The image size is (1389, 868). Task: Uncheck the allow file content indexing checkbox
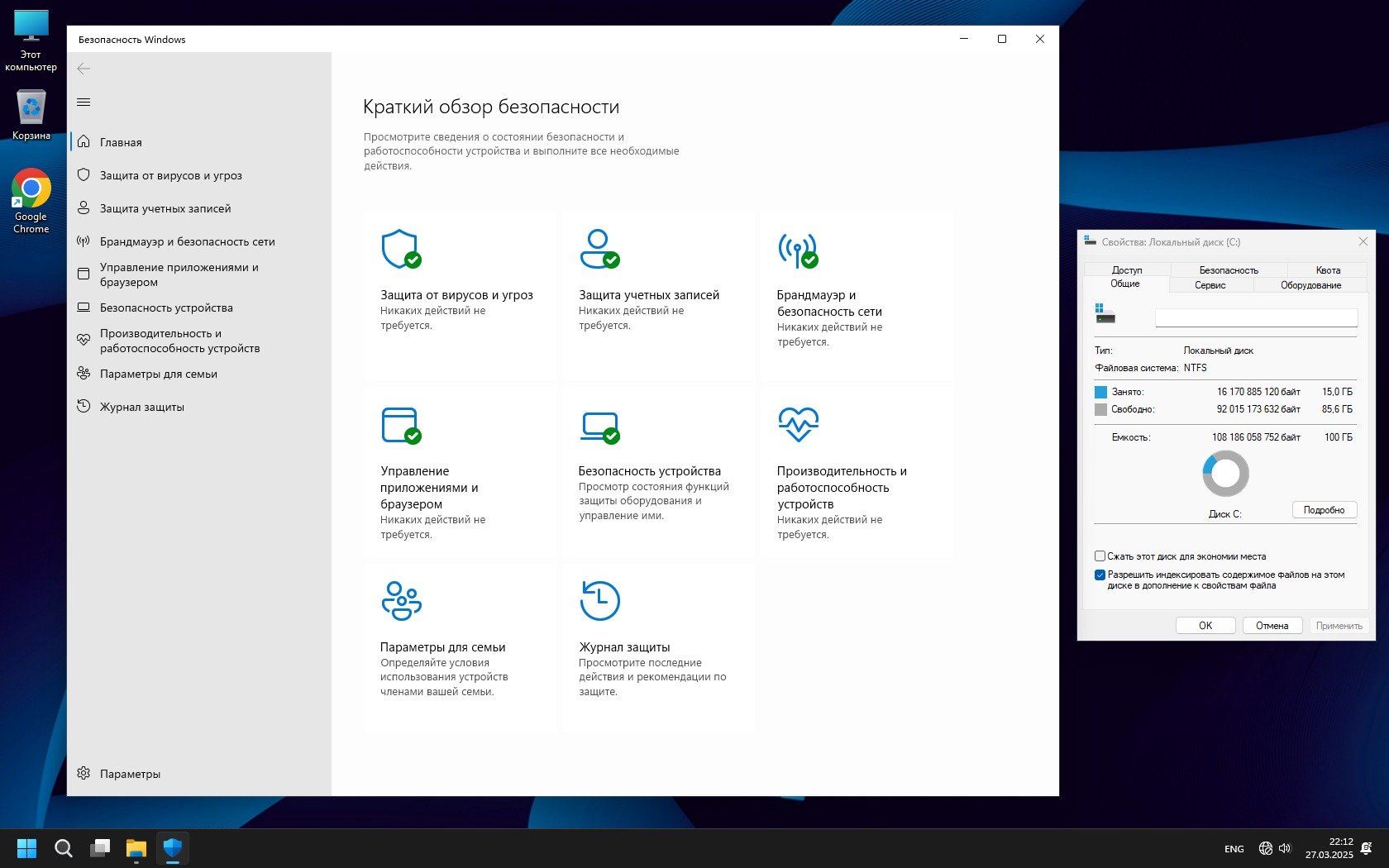click(1100, 575)
